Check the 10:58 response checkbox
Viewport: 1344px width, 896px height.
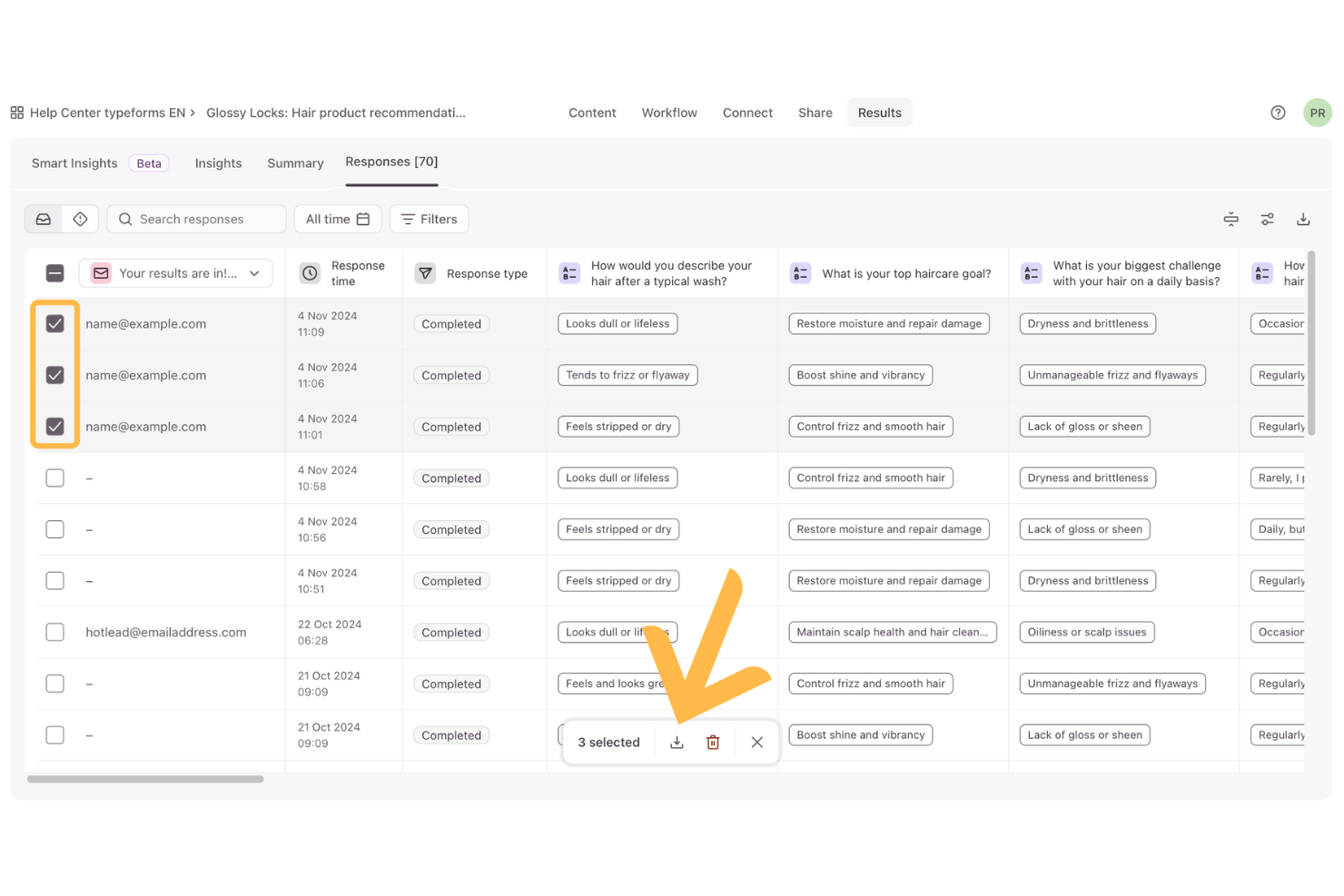coord(55,478)
